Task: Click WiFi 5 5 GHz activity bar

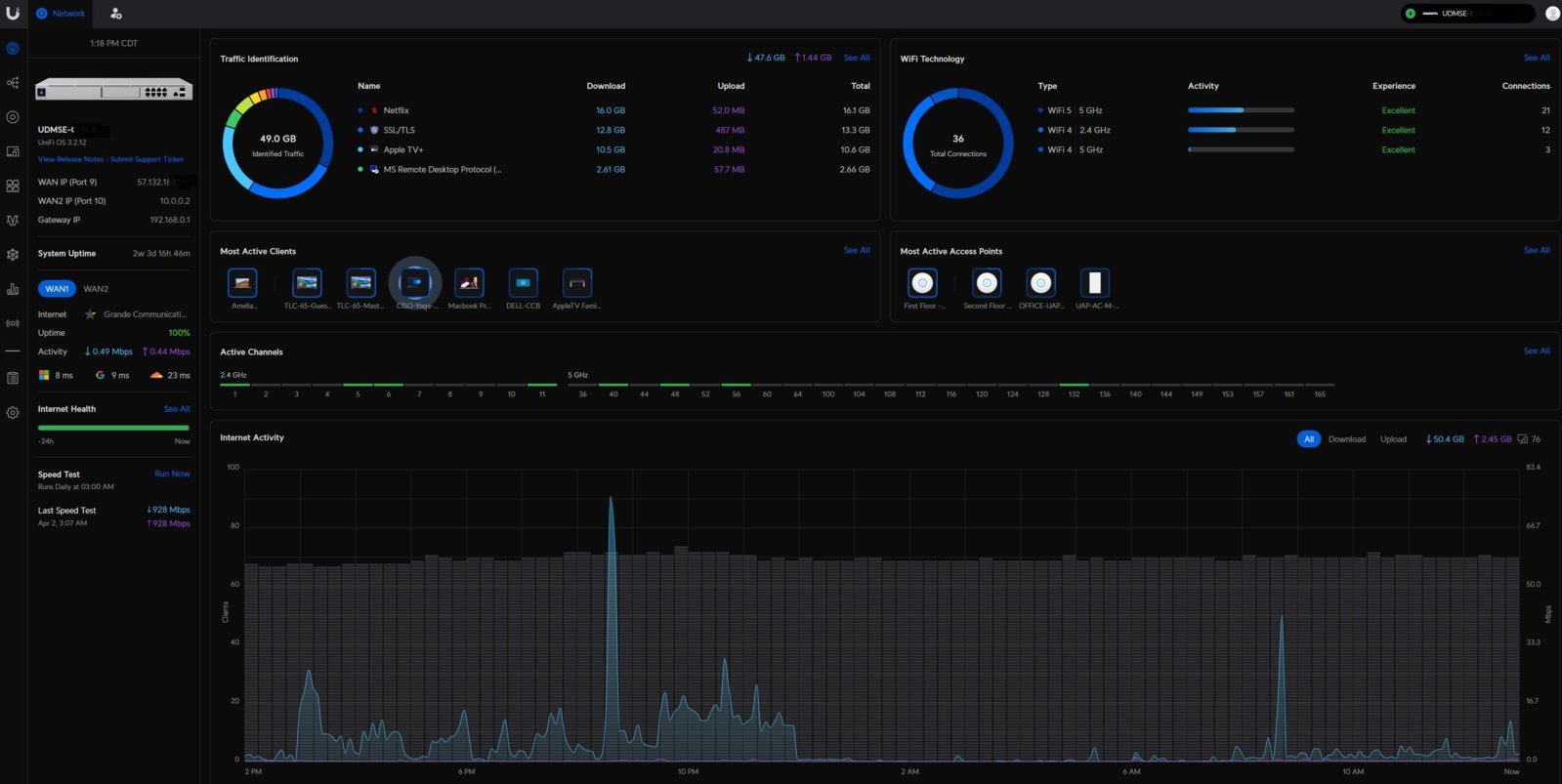Action: [1241, 110]
